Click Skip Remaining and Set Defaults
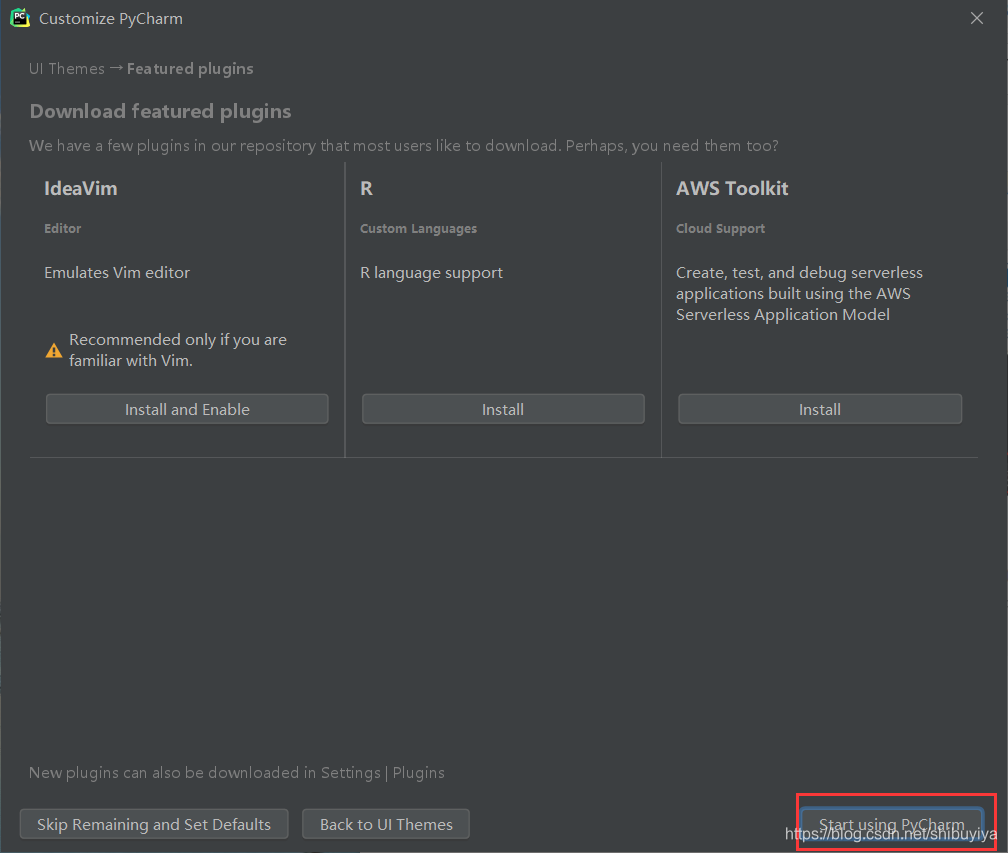The width and height of the screenshot is (1008, 853). pyautogui.click(x=154, y=824)
